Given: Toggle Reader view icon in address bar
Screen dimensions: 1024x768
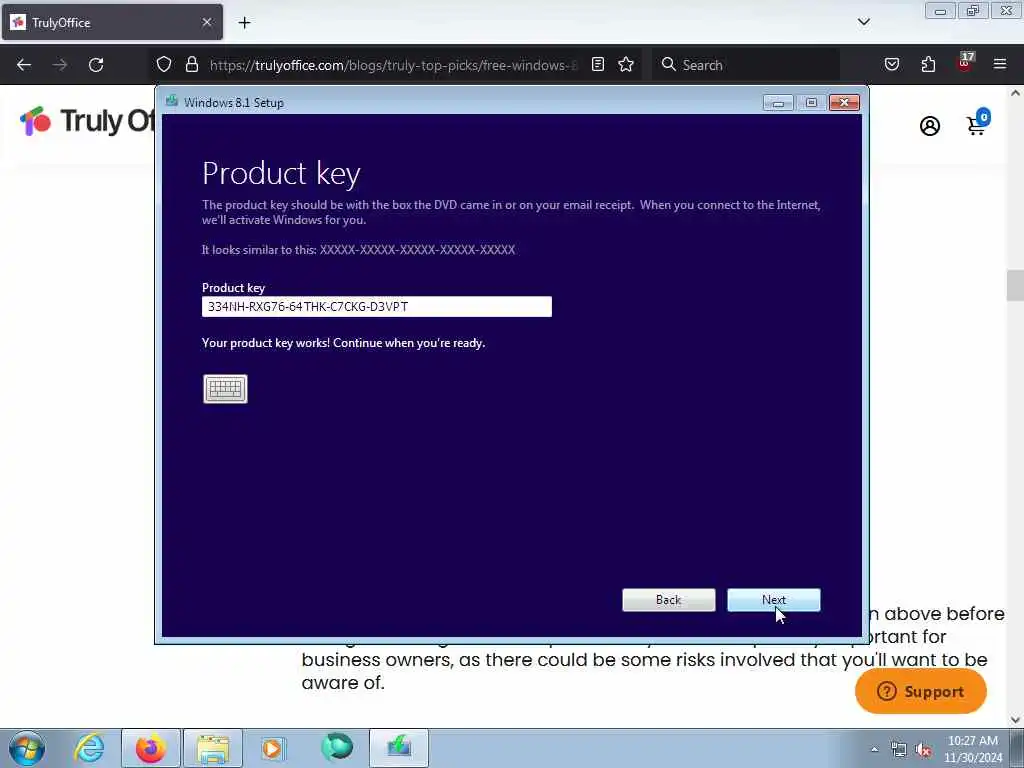Looking at the screenshot, I should click(x=598, y=65).
